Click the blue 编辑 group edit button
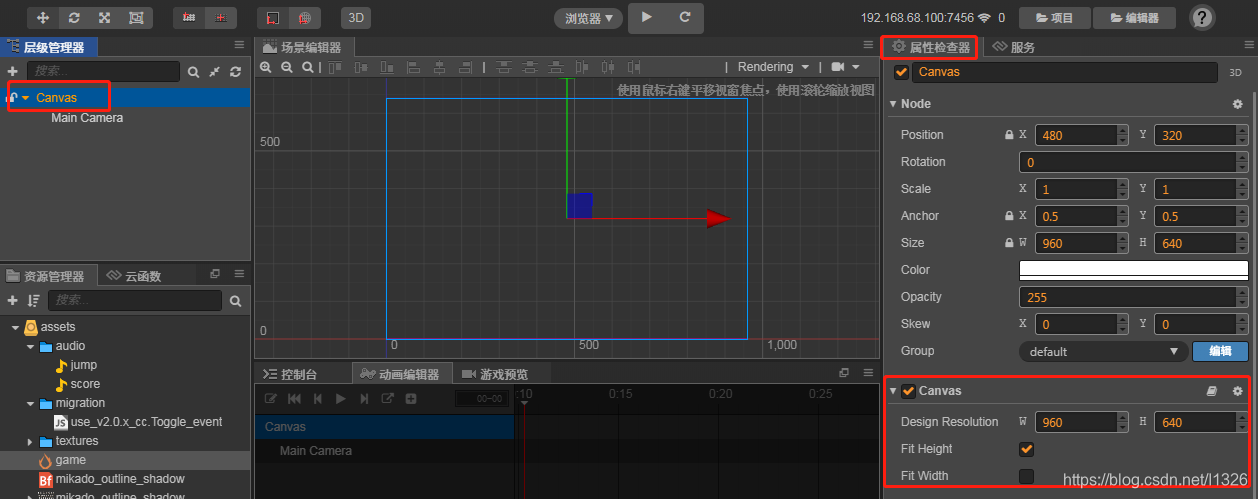Screen dimensions: 1258x499 (x=1220, y=351)
